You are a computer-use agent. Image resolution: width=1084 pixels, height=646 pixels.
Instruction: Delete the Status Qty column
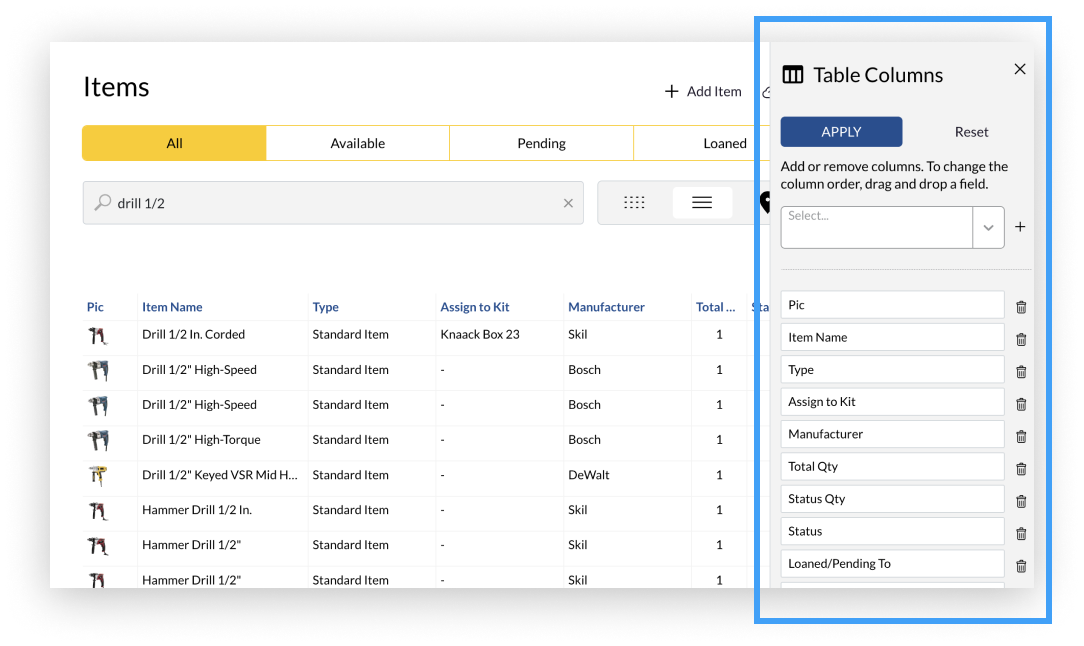1021,500
